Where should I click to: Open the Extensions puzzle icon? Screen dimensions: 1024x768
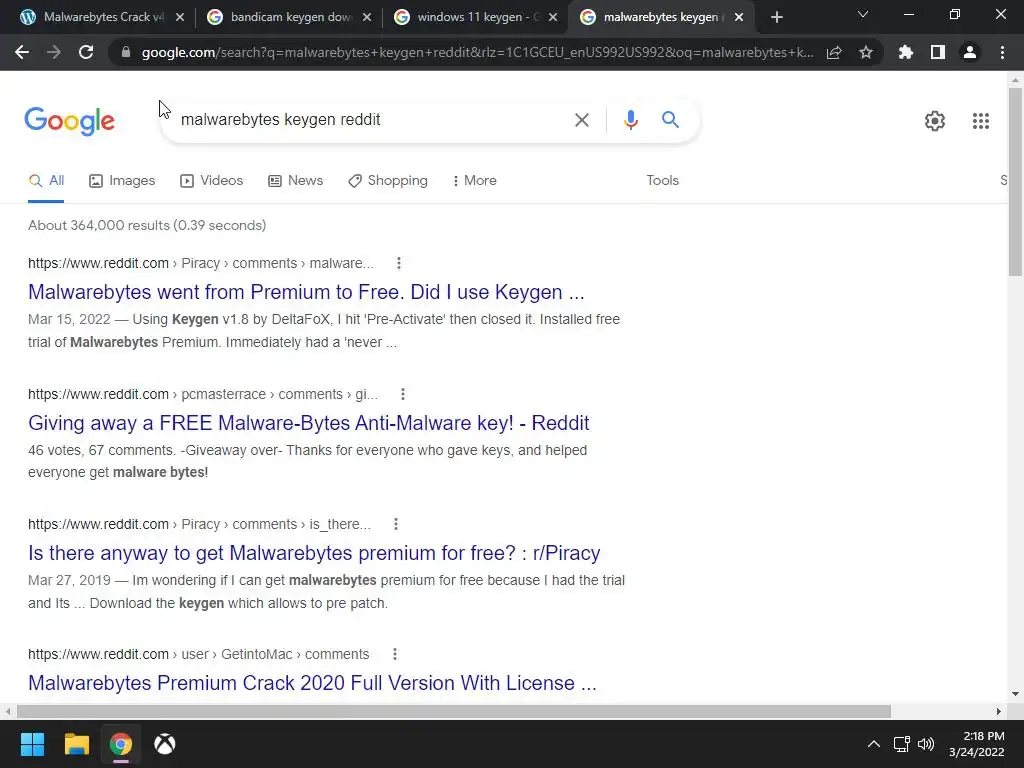[906, 52]
